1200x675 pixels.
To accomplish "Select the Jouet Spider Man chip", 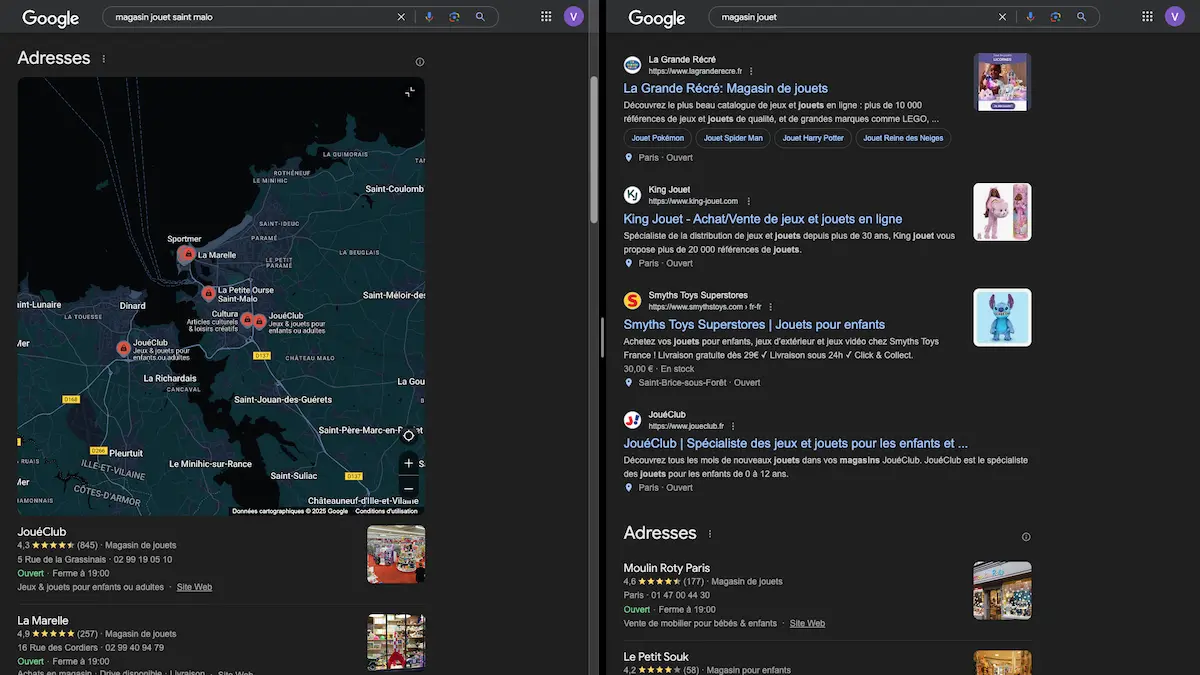I will click(x=733, y=138).
